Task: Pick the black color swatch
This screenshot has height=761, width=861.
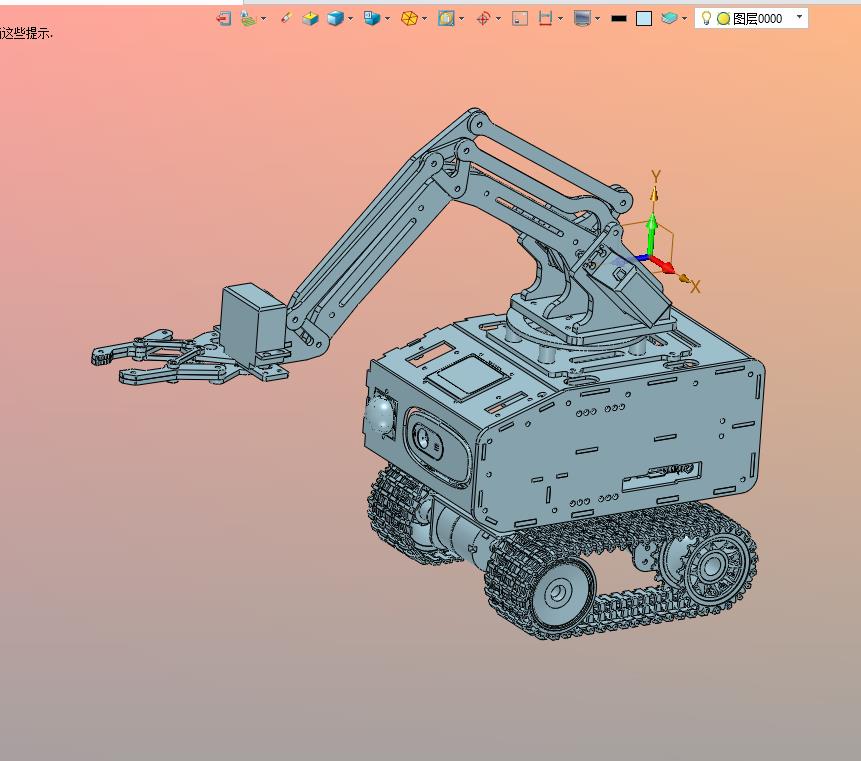Action: 619,19
